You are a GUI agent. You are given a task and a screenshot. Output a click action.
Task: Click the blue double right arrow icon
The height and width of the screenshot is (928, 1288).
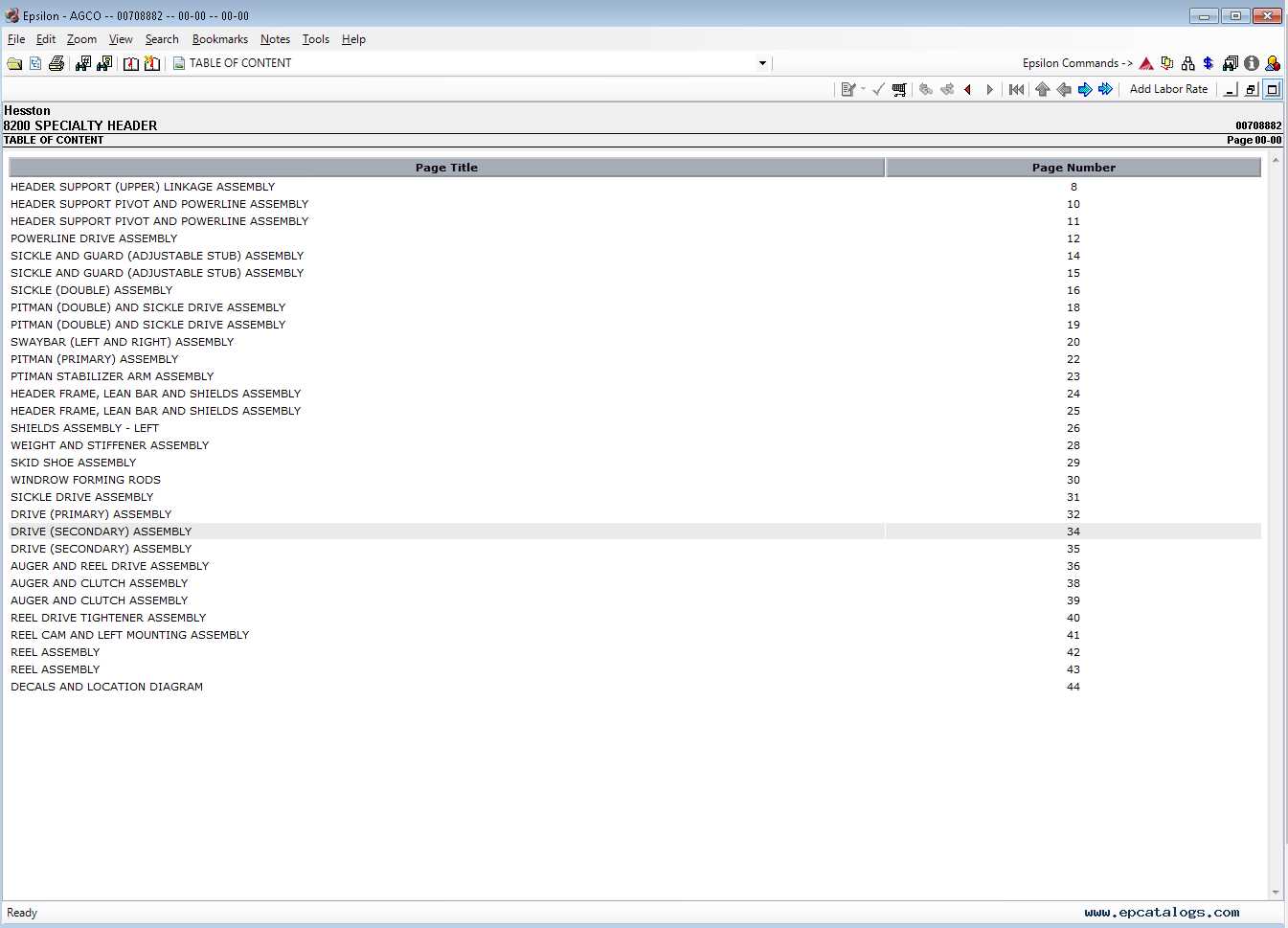(x=1106, y=89)
